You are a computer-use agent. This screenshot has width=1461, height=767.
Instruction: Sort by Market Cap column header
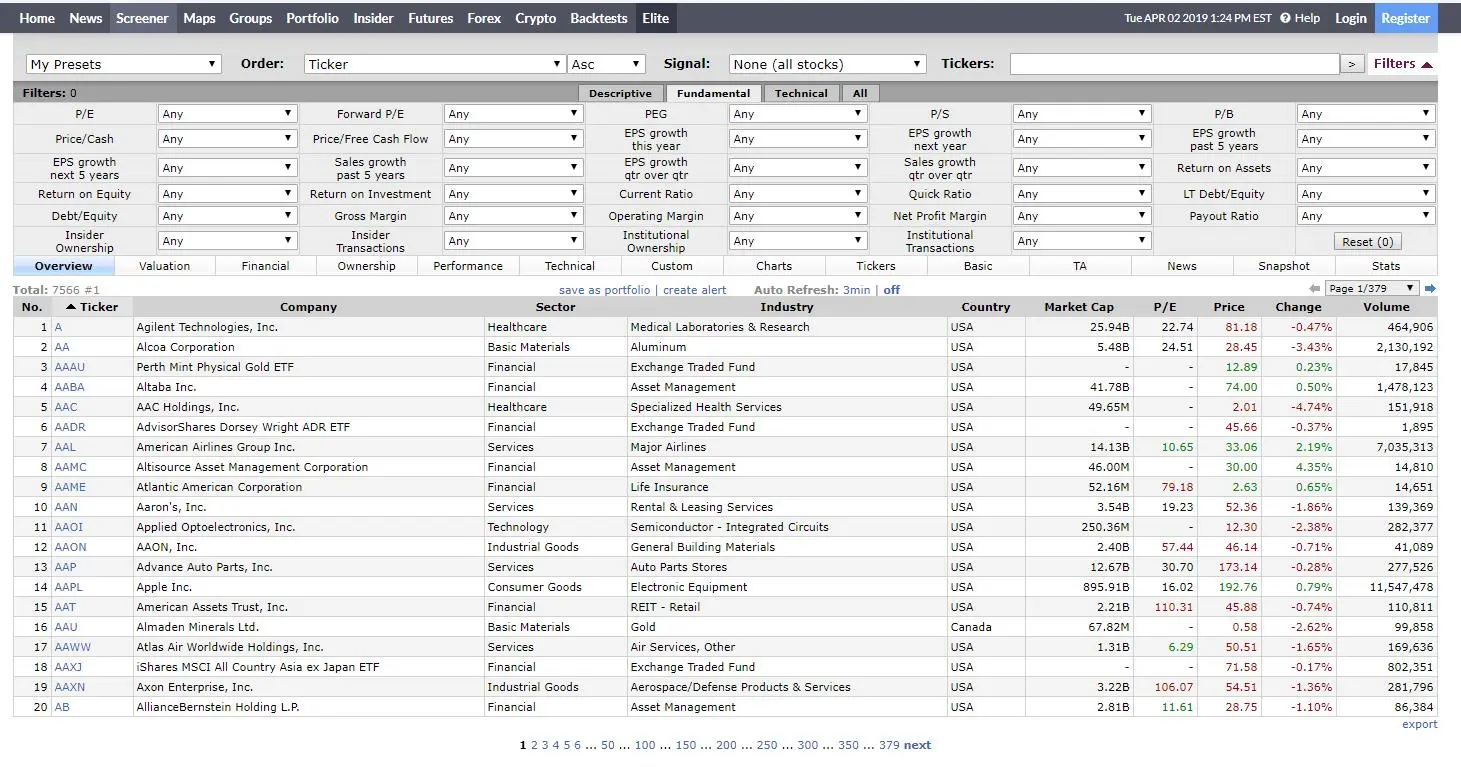pos(1079,307)
